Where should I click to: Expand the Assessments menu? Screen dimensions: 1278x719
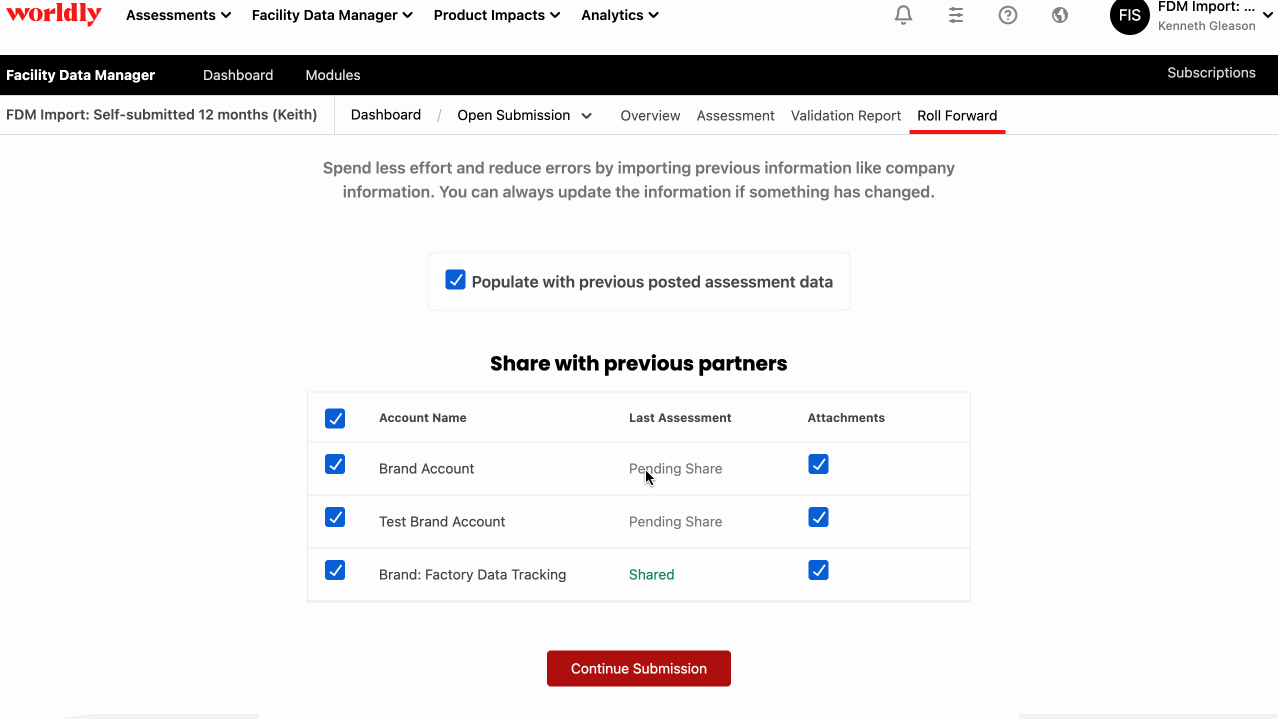click(178, 15)
